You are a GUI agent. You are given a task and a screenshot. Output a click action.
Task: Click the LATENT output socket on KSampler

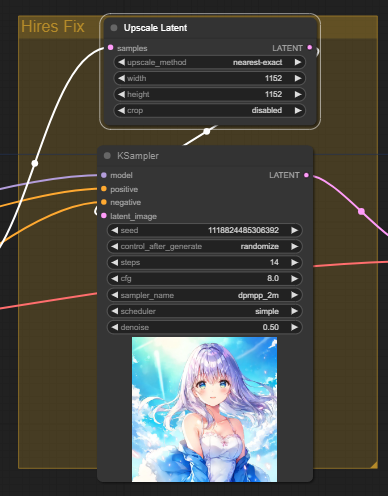[306, 175]
